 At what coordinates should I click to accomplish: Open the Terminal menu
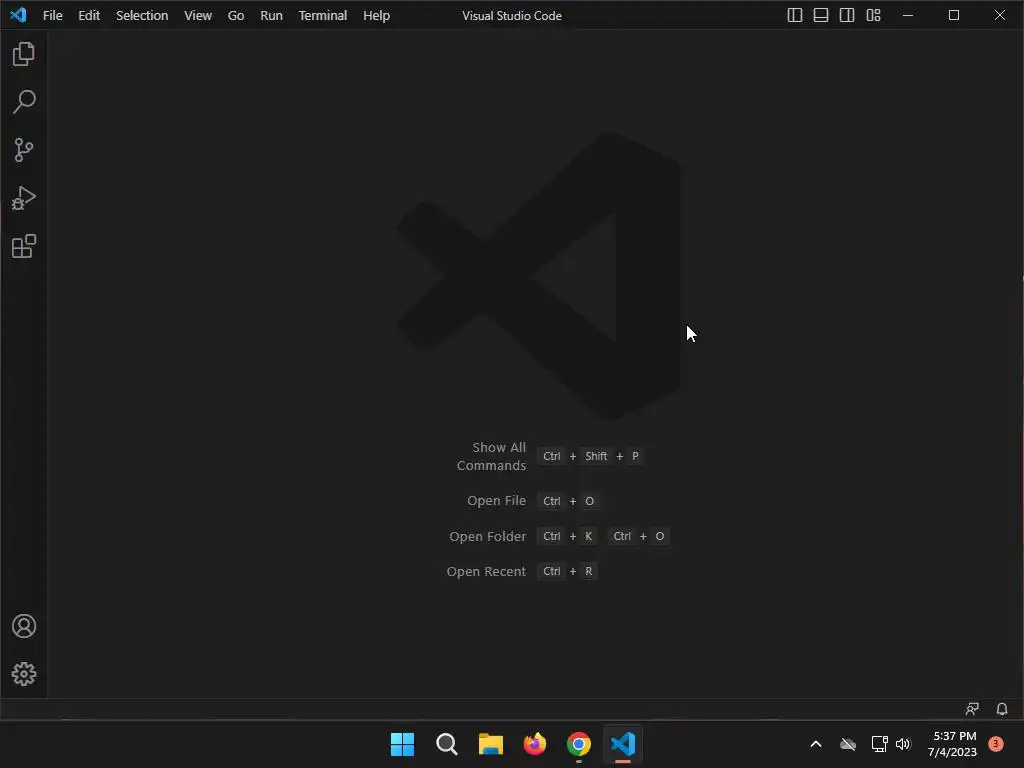[323, 15]
